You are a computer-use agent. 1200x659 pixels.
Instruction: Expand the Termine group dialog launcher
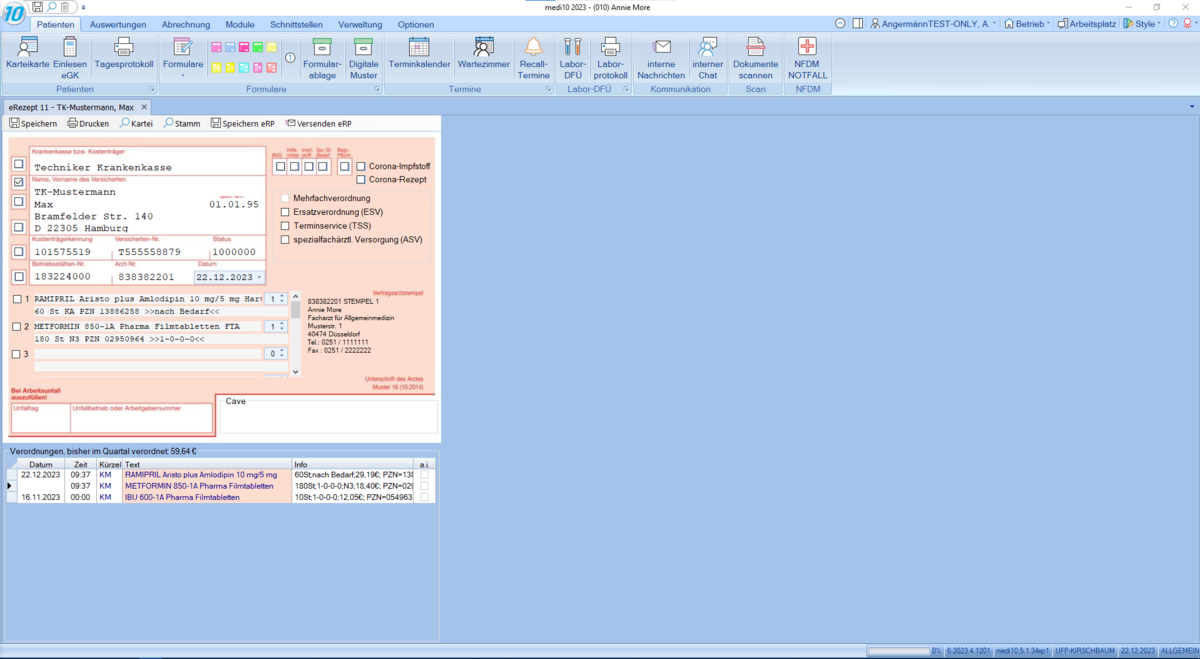[549, 89]
